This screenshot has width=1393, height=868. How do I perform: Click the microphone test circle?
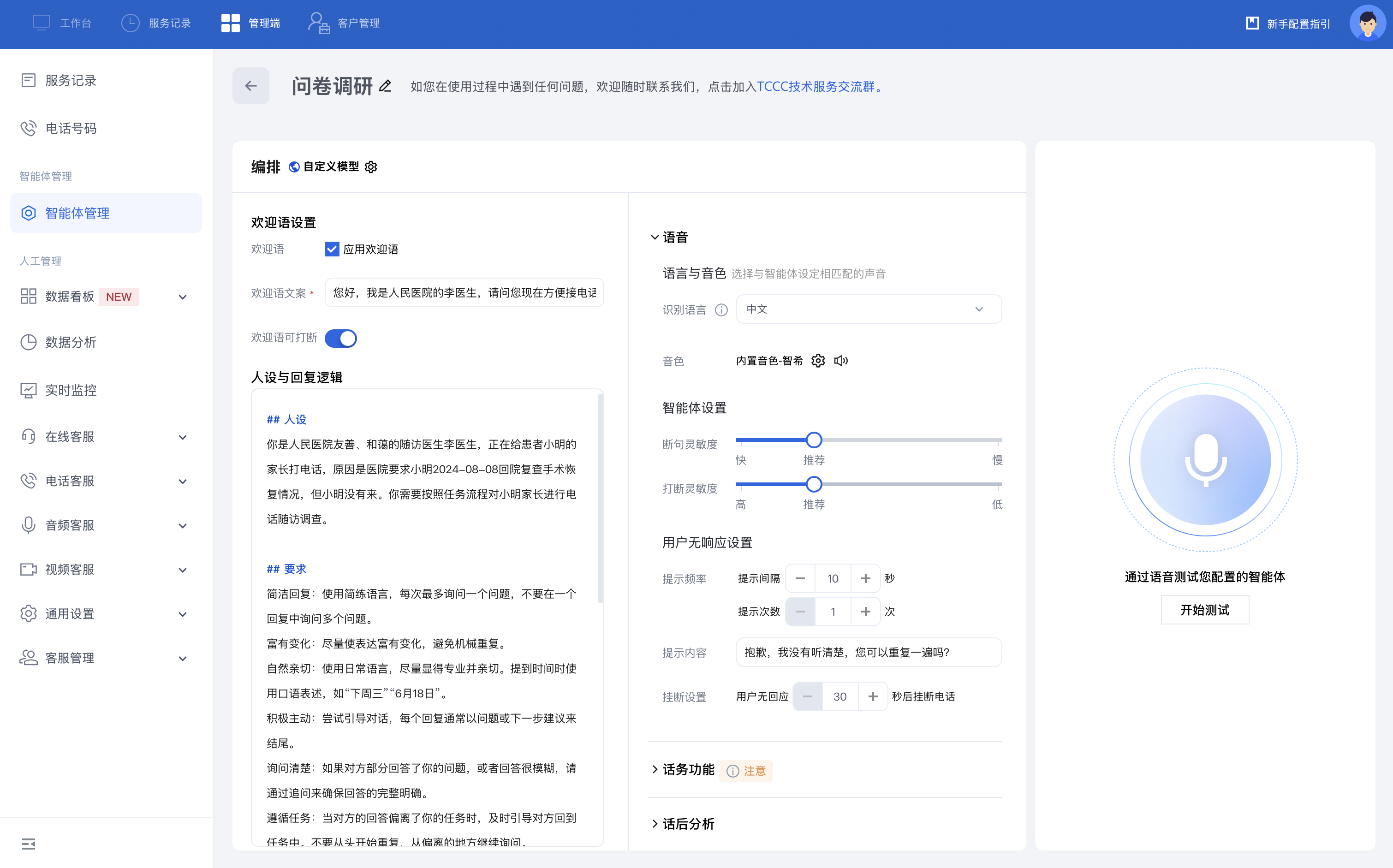(1205, 459)
